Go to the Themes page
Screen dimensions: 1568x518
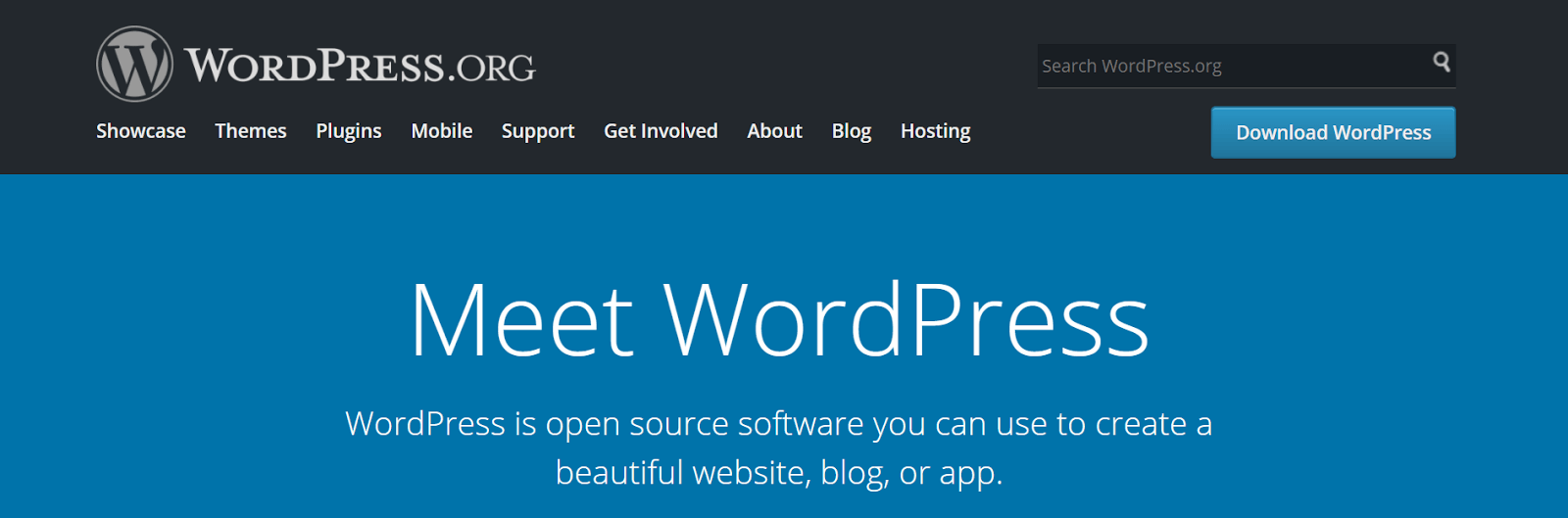tap(250, 131)
